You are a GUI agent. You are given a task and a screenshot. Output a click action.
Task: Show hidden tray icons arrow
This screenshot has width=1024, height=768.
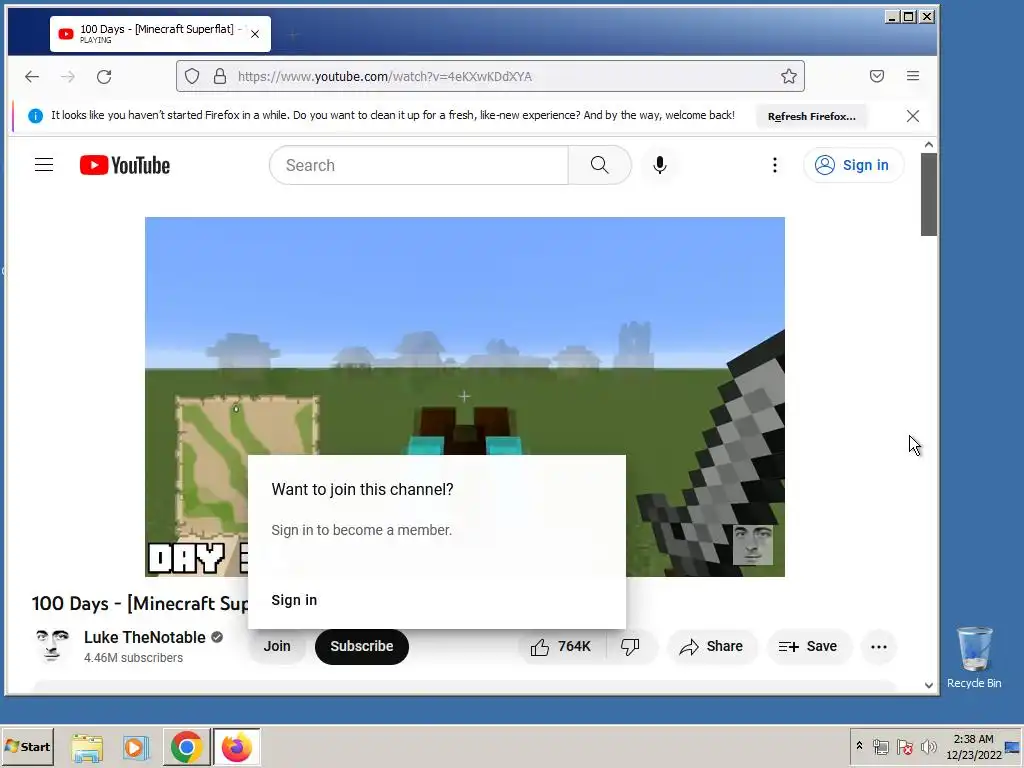(859, 746)
